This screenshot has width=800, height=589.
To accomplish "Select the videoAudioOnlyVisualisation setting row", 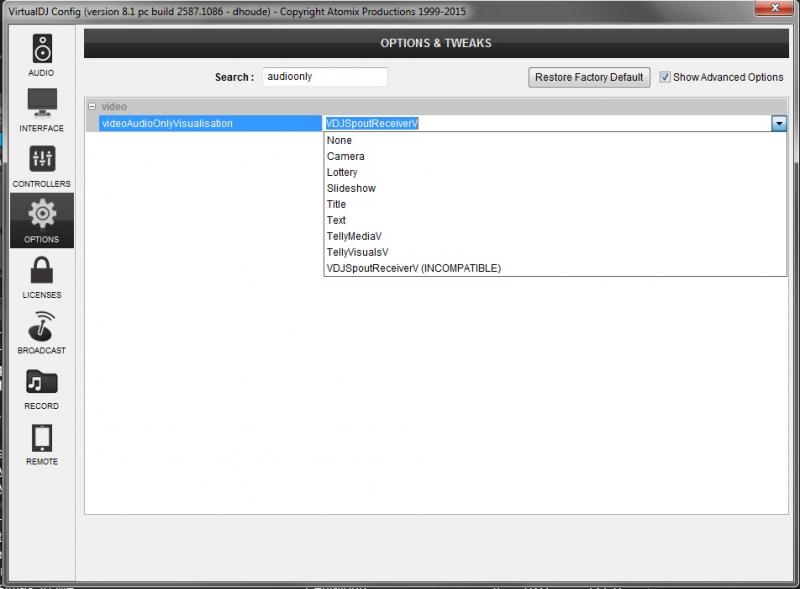I will point(210,124).
